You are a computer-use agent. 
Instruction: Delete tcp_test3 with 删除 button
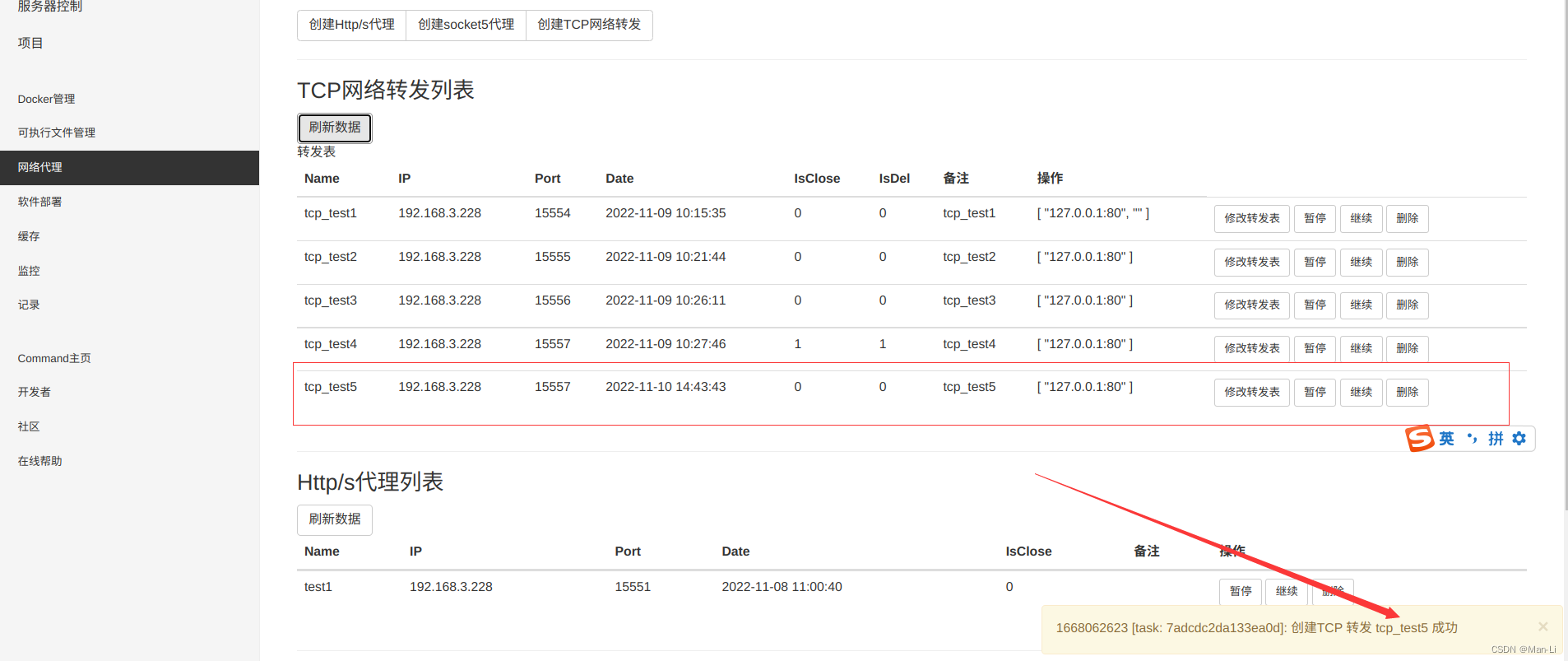1407,305
